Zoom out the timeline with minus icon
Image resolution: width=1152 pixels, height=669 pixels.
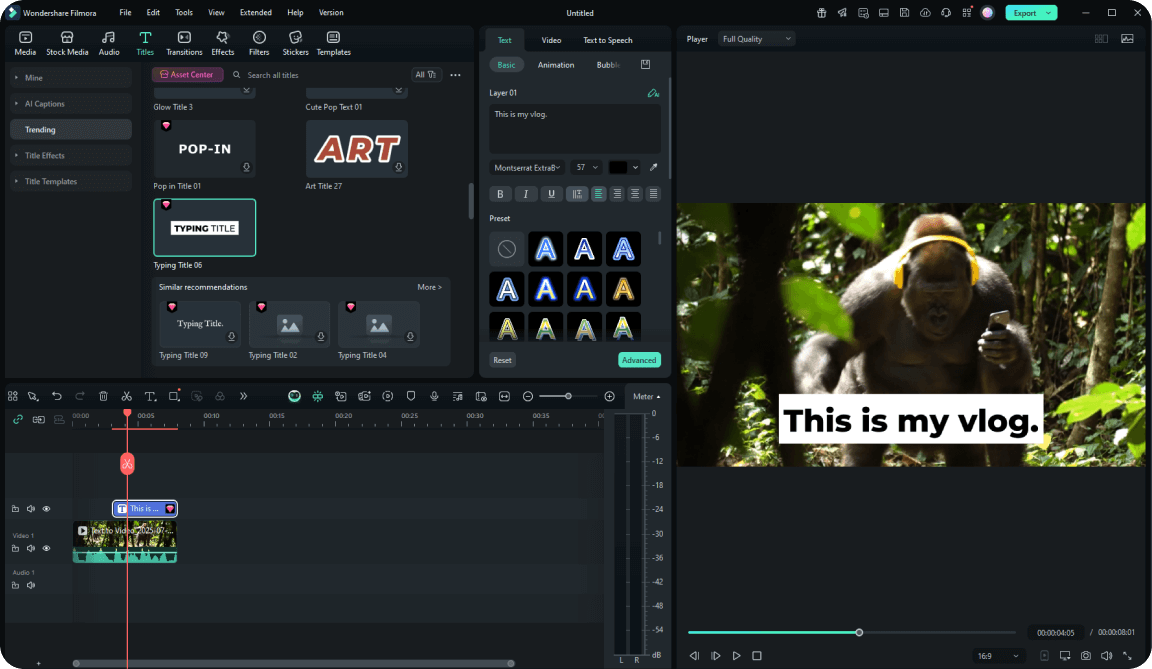coord(528,397)
